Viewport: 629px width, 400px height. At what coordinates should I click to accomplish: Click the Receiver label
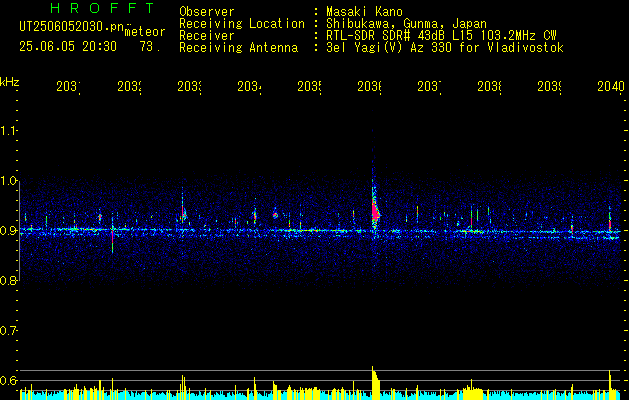207,36
